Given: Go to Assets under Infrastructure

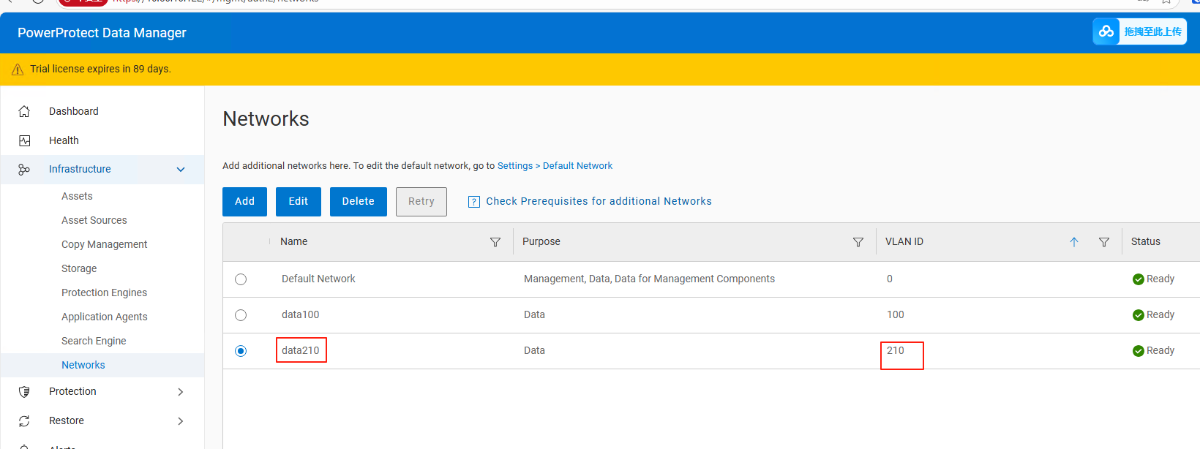Looking at the screenshot, I should (77, 196).
